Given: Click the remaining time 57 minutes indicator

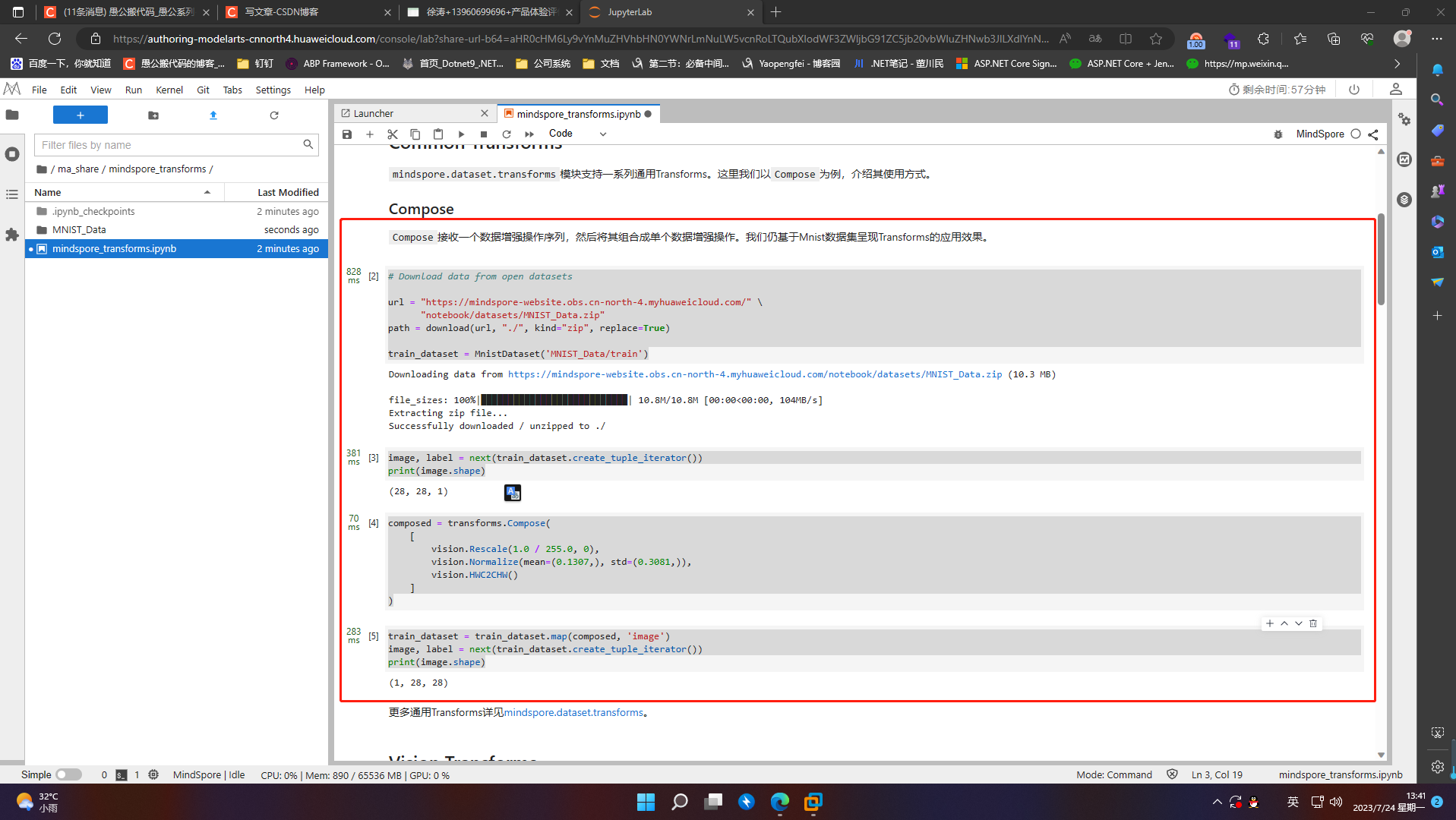Looking at the screenshot, I should pos(1277,90).
